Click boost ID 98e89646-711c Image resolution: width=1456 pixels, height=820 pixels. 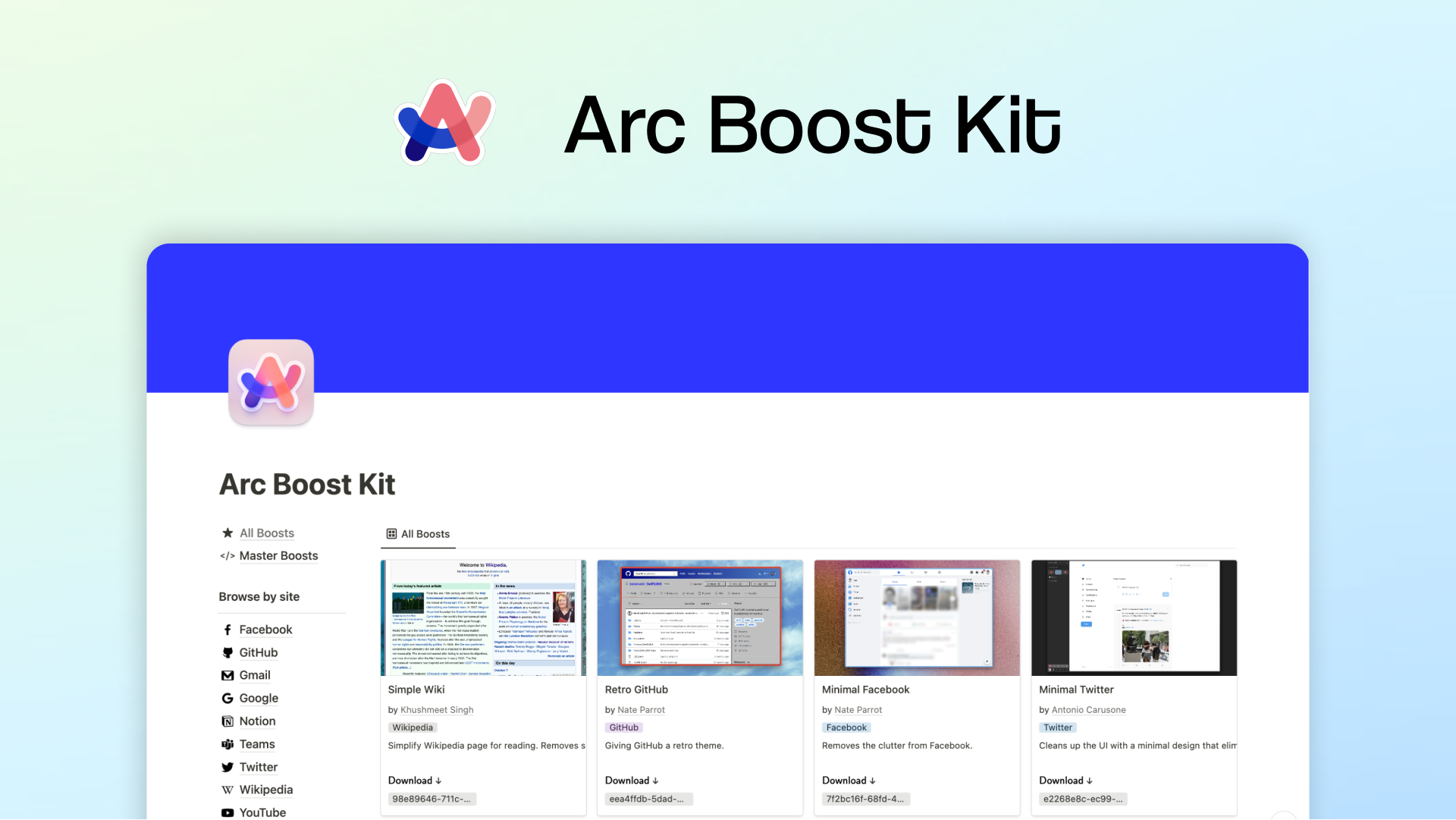431,799
